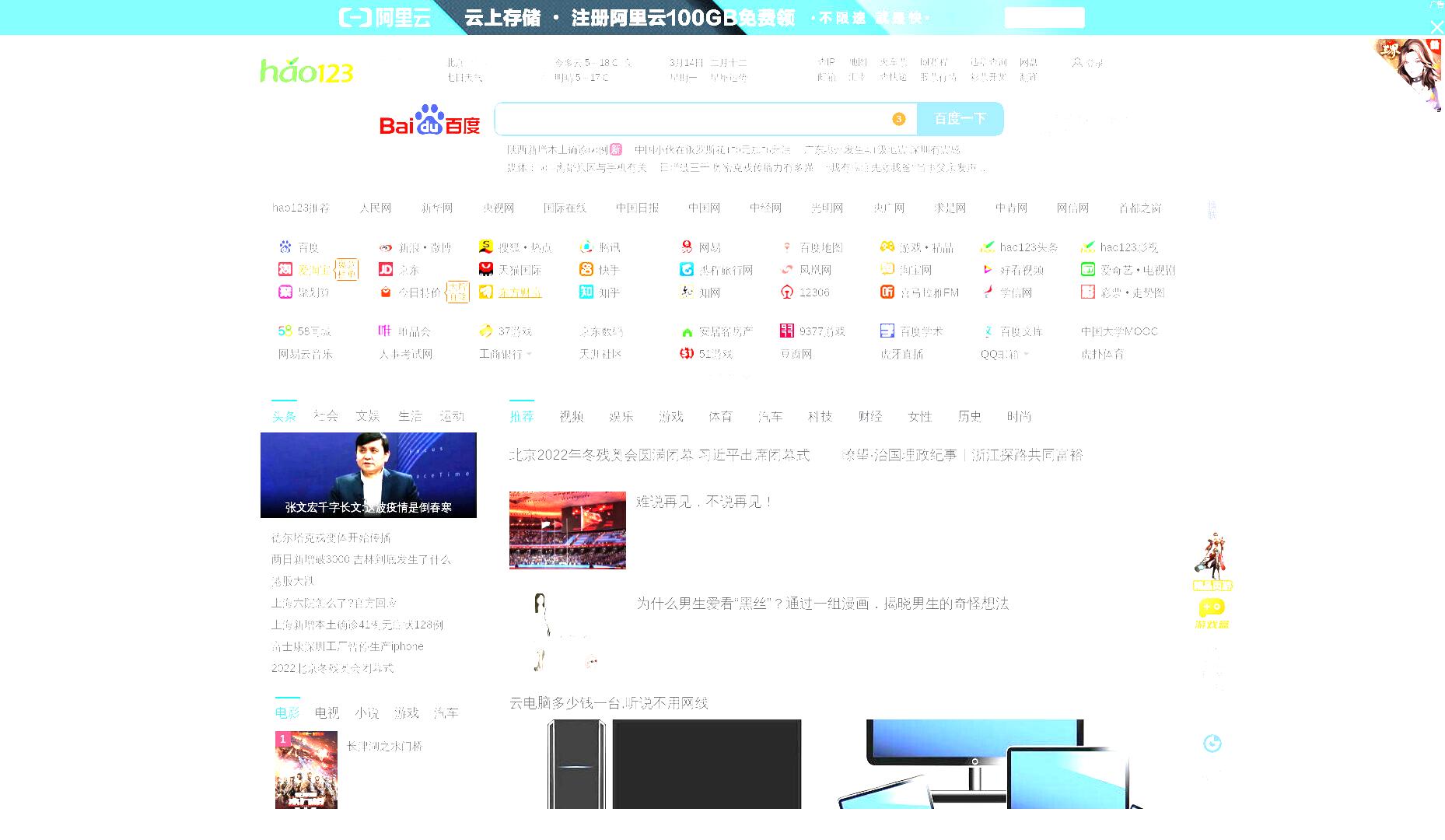Switch to the 小说 media tab
The width and height of the screenshot is (1445, 840).
point(367,713)
